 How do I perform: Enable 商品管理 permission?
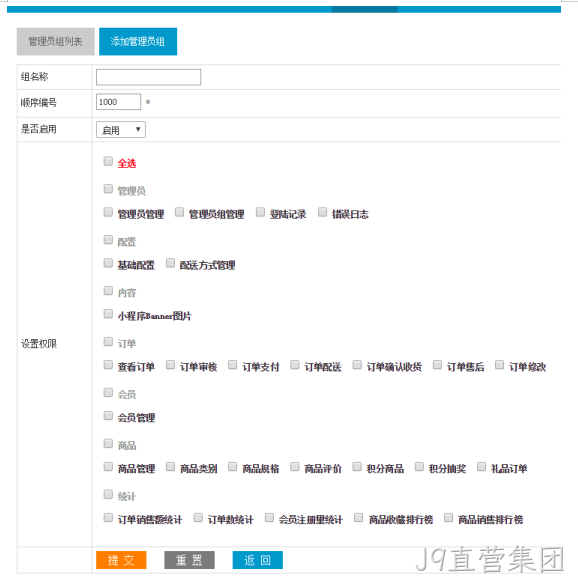108,467
